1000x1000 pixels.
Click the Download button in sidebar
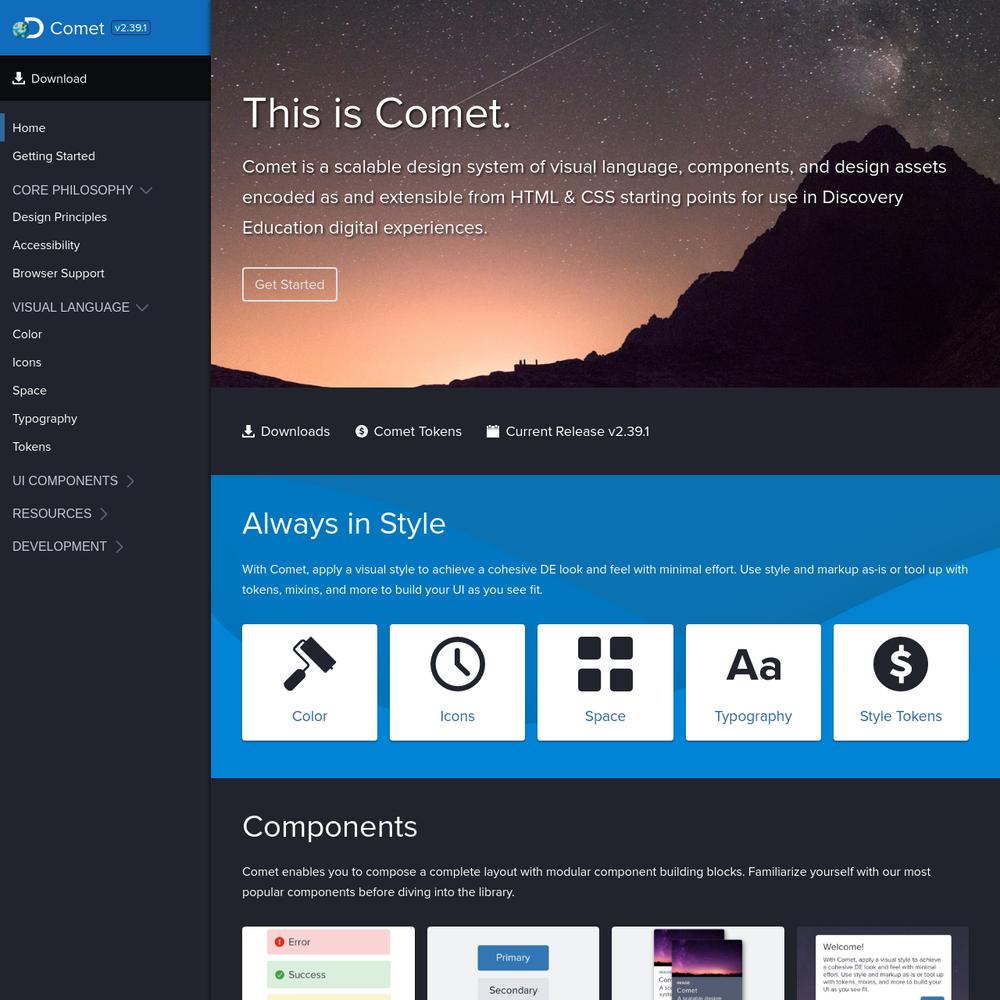click(x=105, y=78)
